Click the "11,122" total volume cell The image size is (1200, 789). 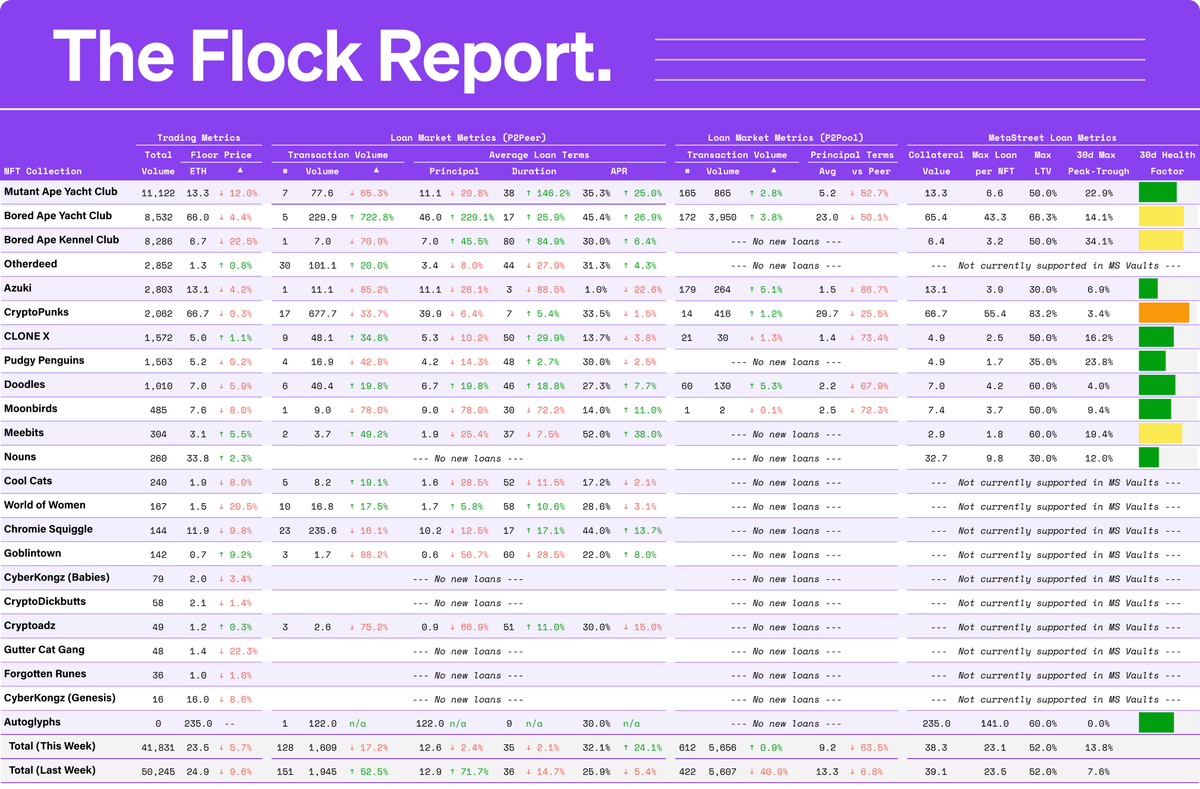(x=158, y=192)
